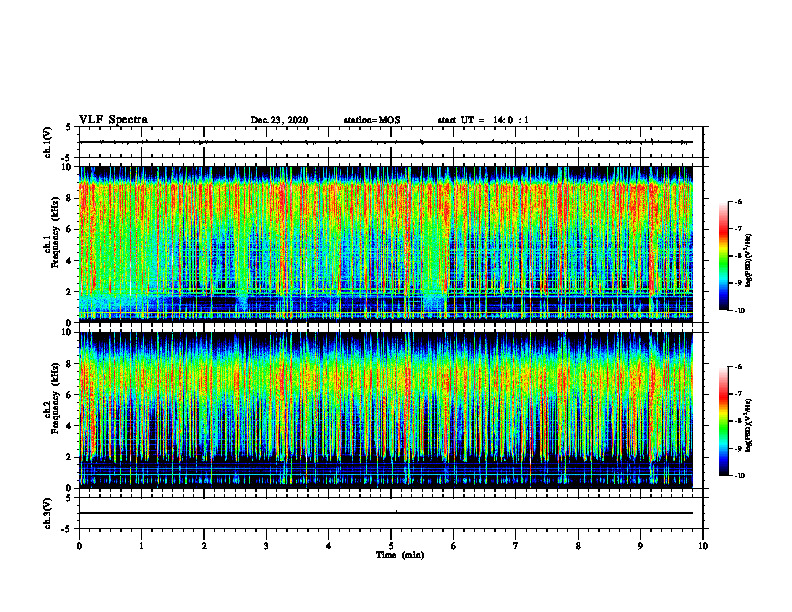Screen dimensions: 792x612
Task: Click the ch.1 color scale "log(PSD)" label
Action: [749, 260]
